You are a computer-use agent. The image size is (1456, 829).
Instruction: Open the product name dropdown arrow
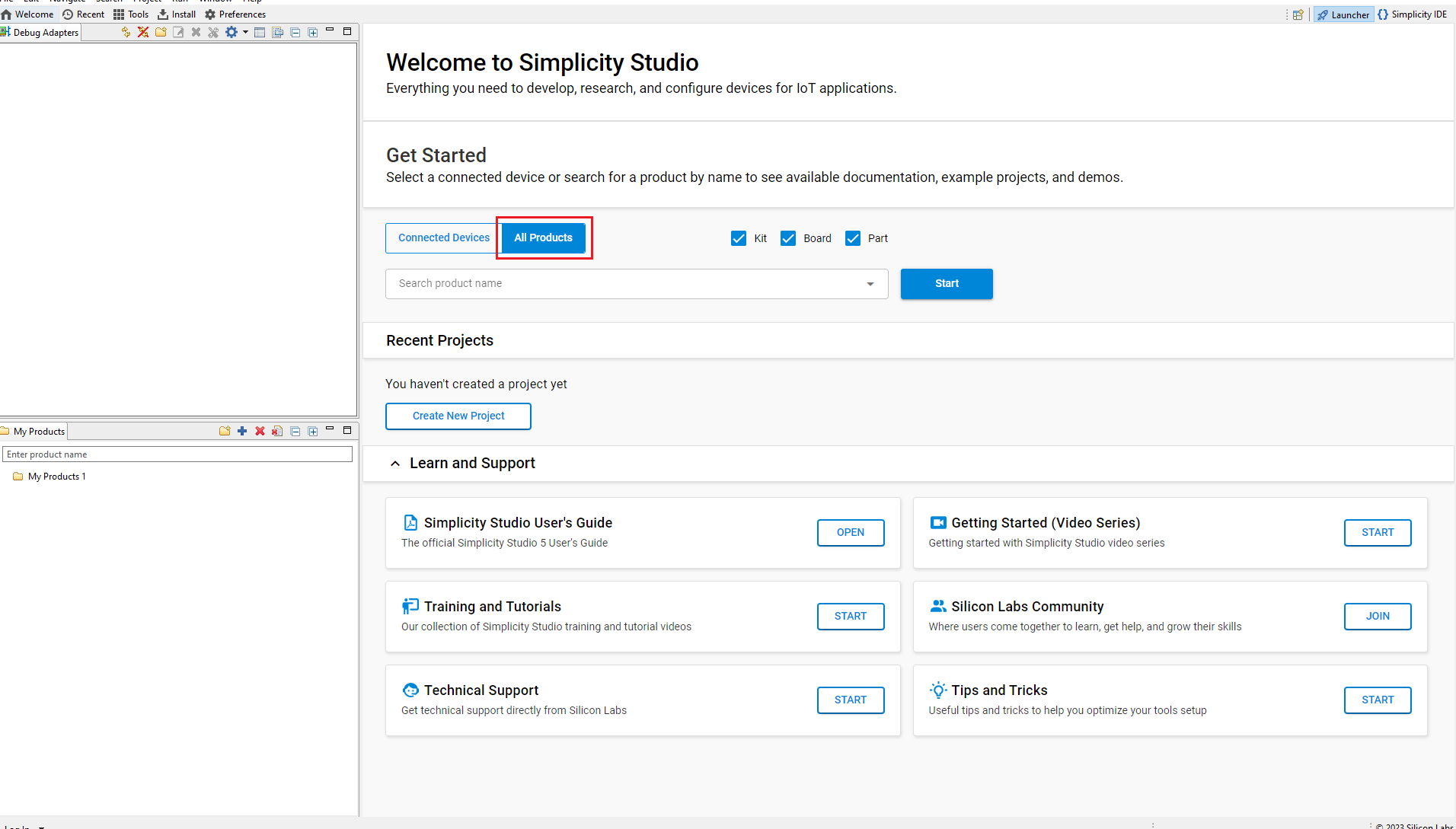(870, 284)
